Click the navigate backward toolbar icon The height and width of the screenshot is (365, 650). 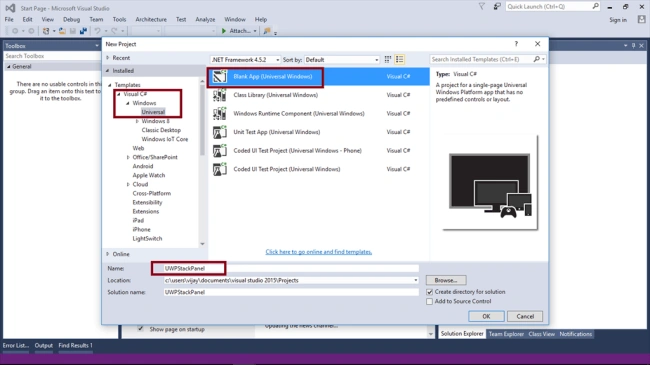[15, 31]
